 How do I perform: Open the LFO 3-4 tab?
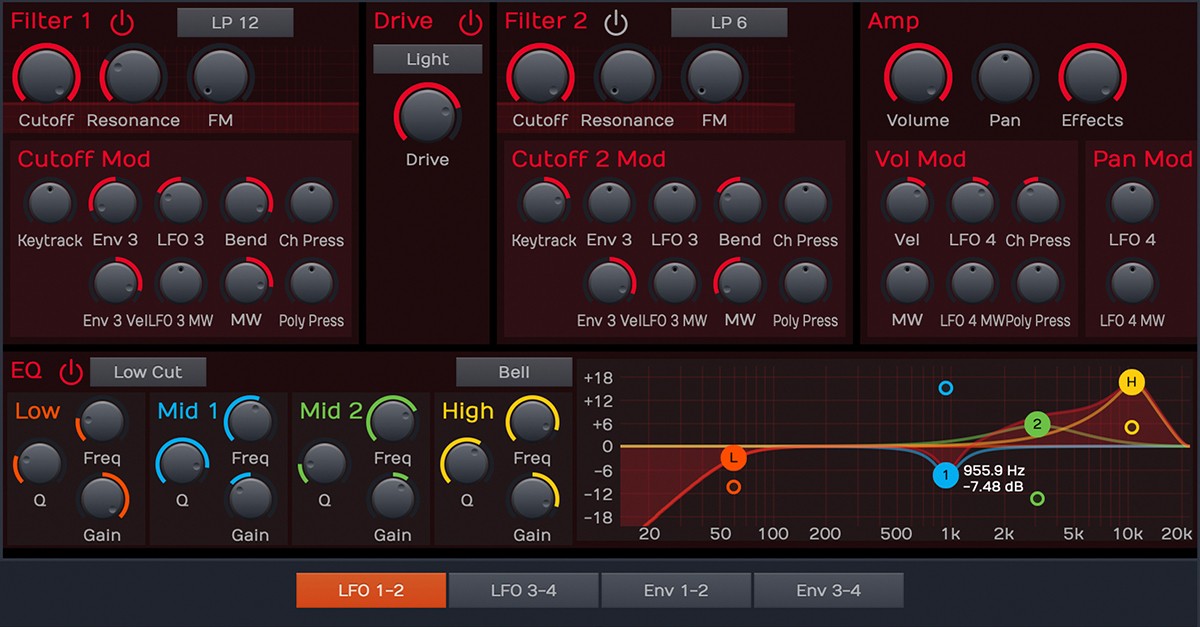click(522, 589)
